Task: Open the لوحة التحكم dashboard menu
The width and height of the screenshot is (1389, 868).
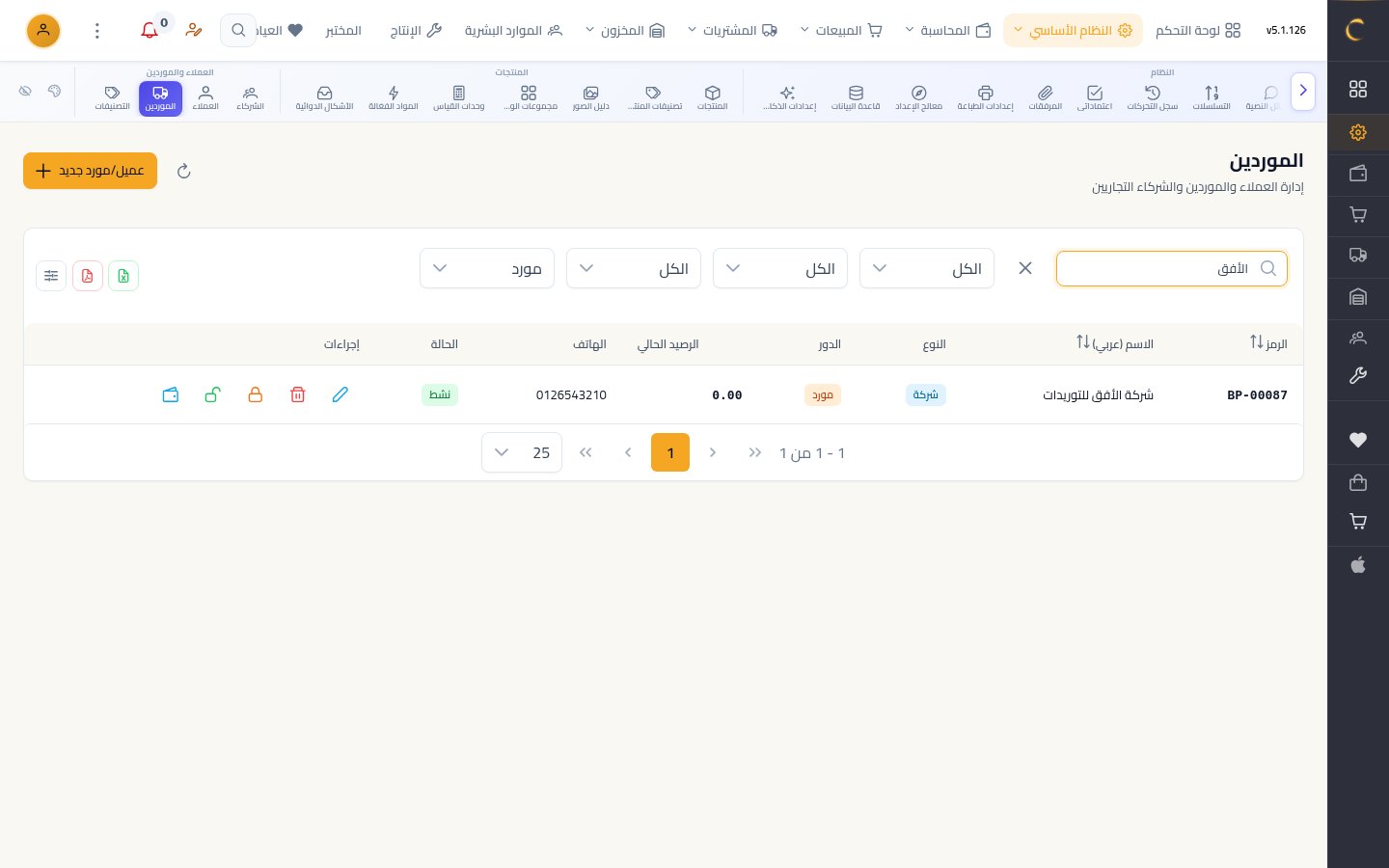Action: coord(1198,31)
